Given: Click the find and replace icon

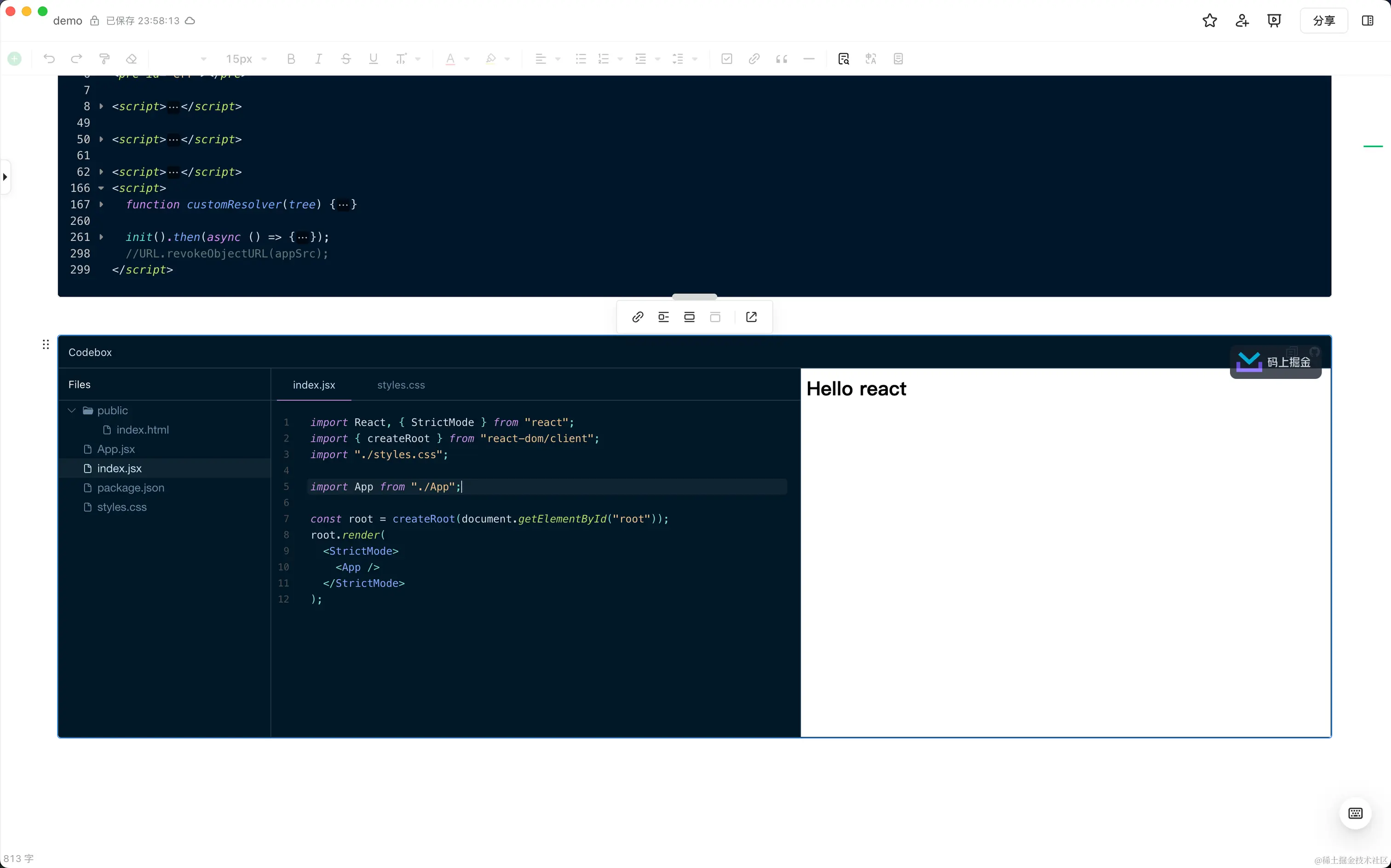Looking at the screenshot, I should point(843,58).
